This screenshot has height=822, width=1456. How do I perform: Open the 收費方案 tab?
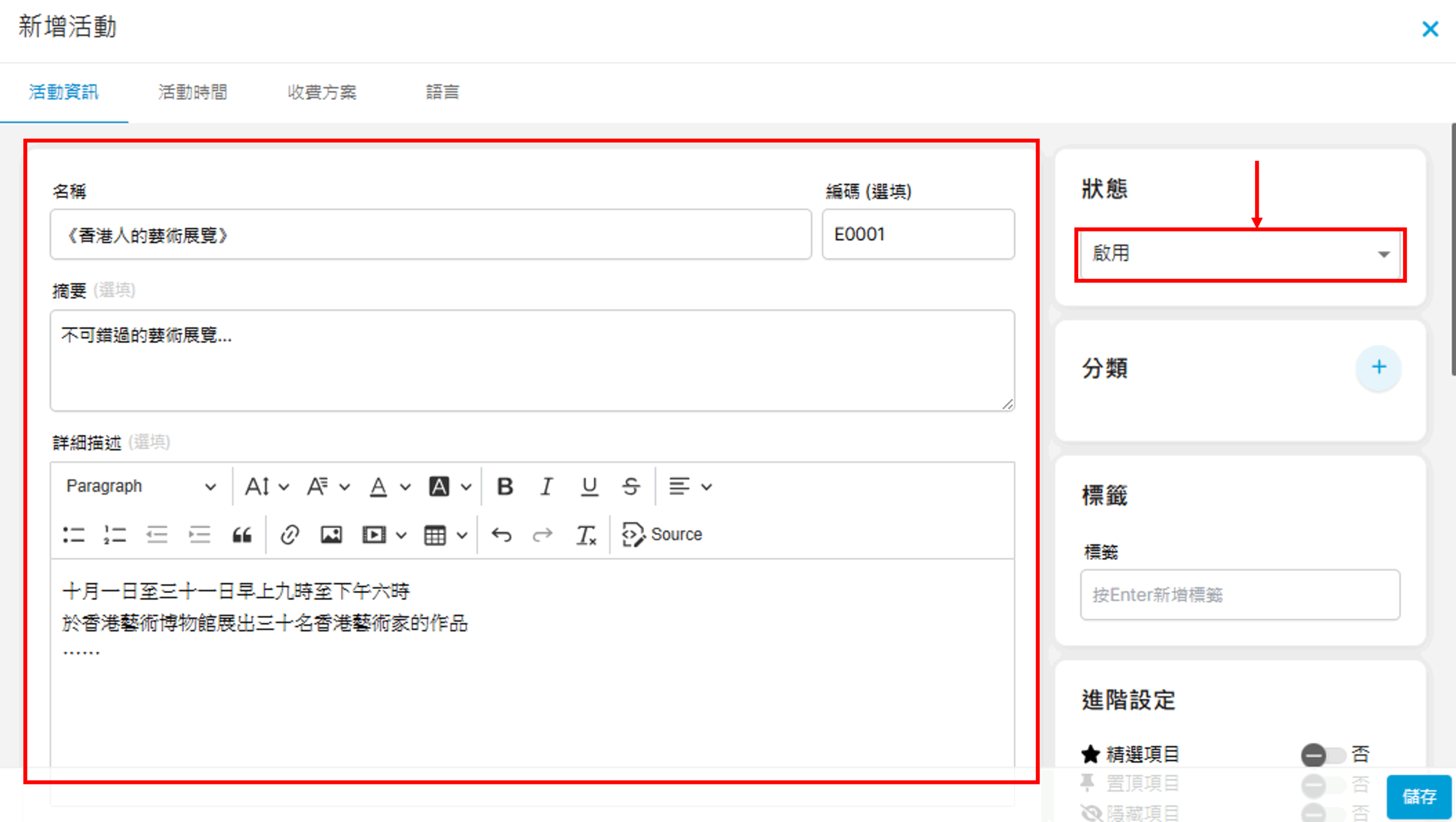click(322, 92)
